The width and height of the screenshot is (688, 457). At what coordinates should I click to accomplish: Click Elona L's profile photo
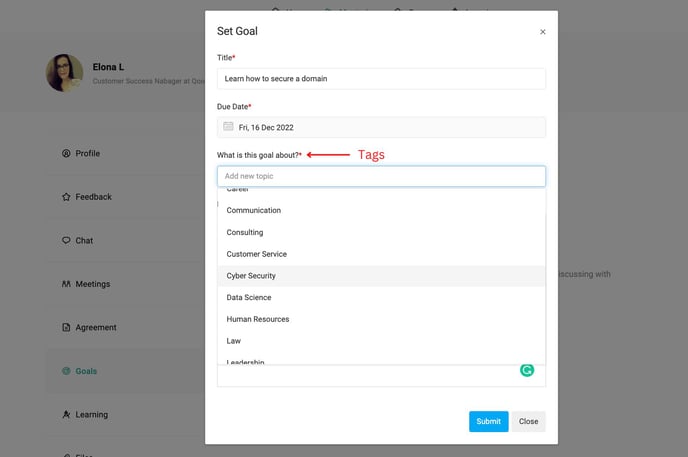(64, 73)
